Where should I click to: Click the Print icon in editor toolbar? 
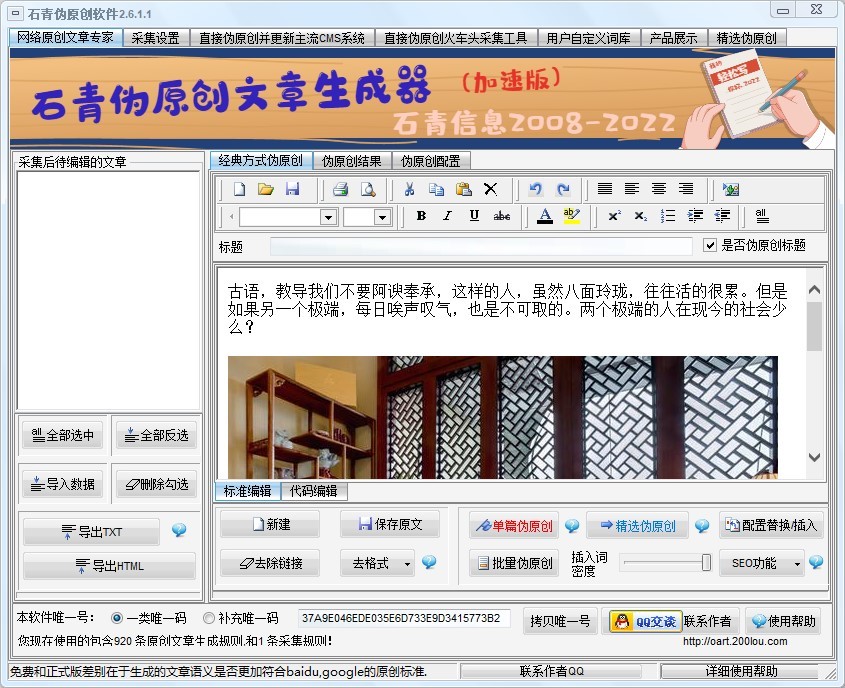[x=341, y=189]
